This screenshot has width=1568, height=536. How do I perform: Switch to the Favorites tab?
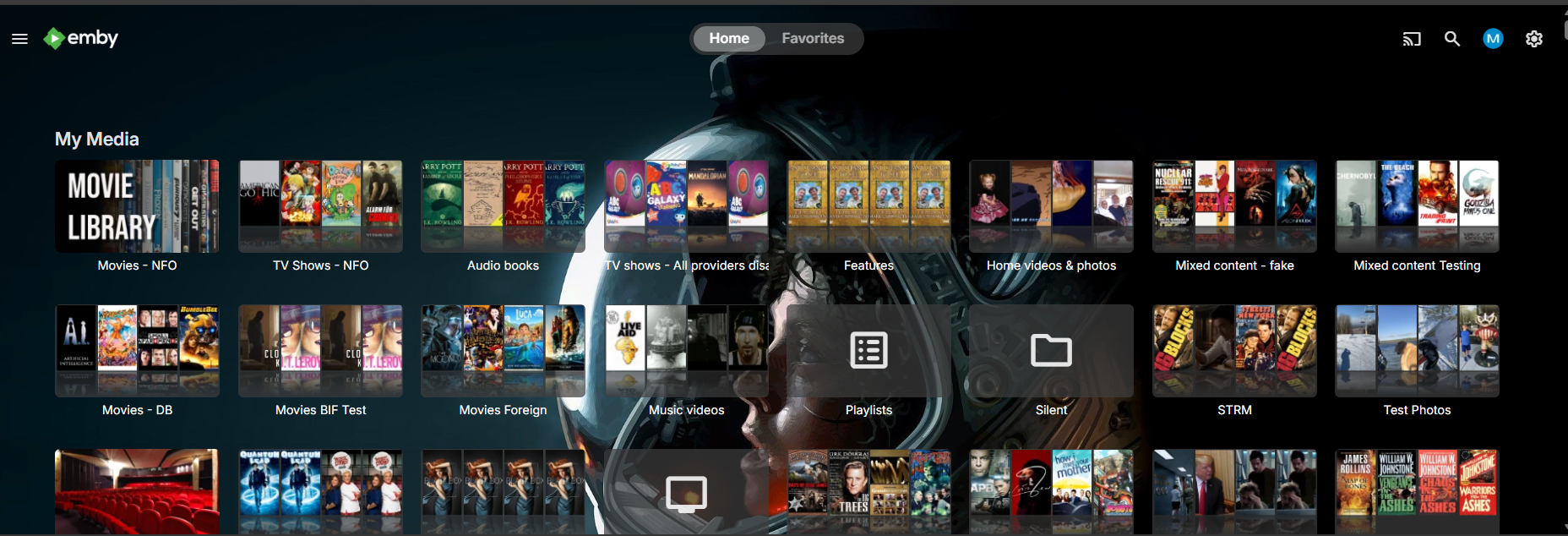tap(813, 39)
